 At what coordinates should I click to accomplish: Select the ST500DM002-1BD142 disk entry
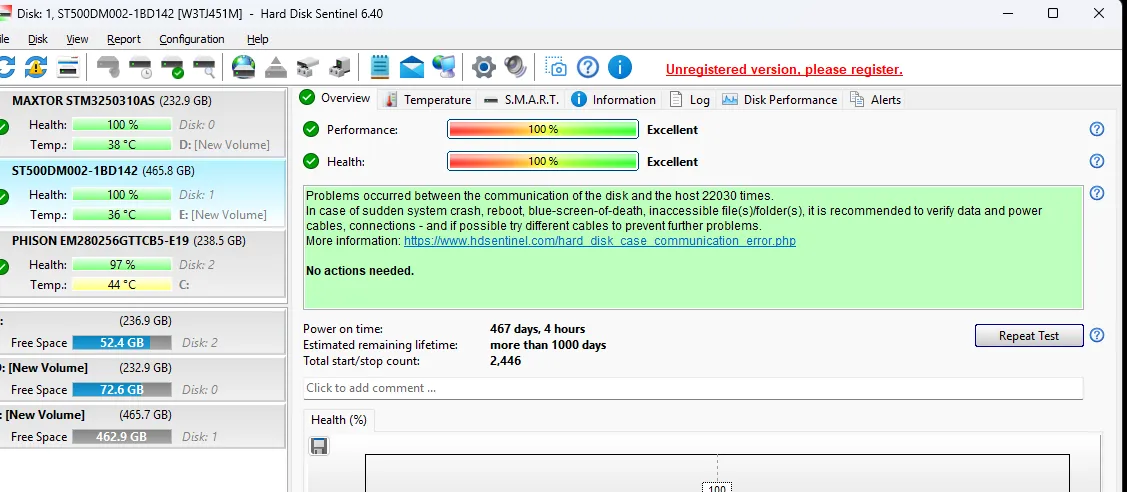point(142,192)
